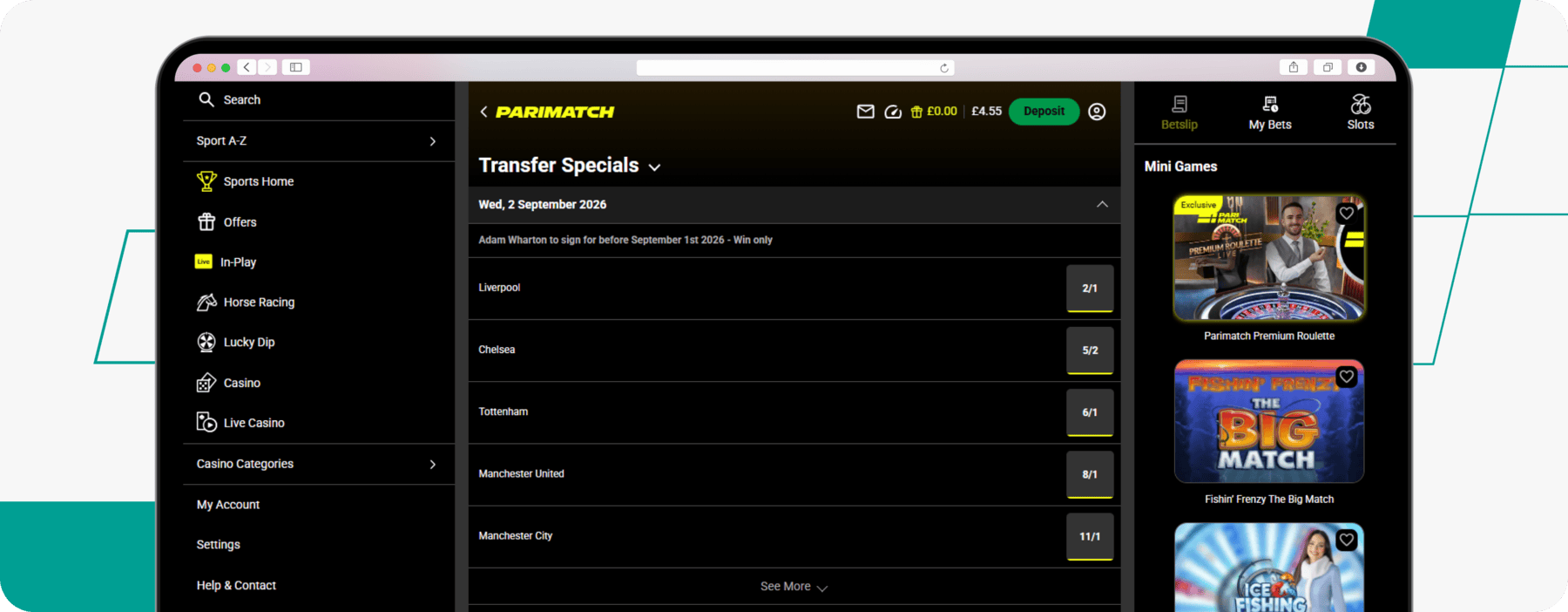This screenshot has height=612, width=1568.
Task: Favourite Parimatch Premium Roulette heart
Action: (1347, 213)
